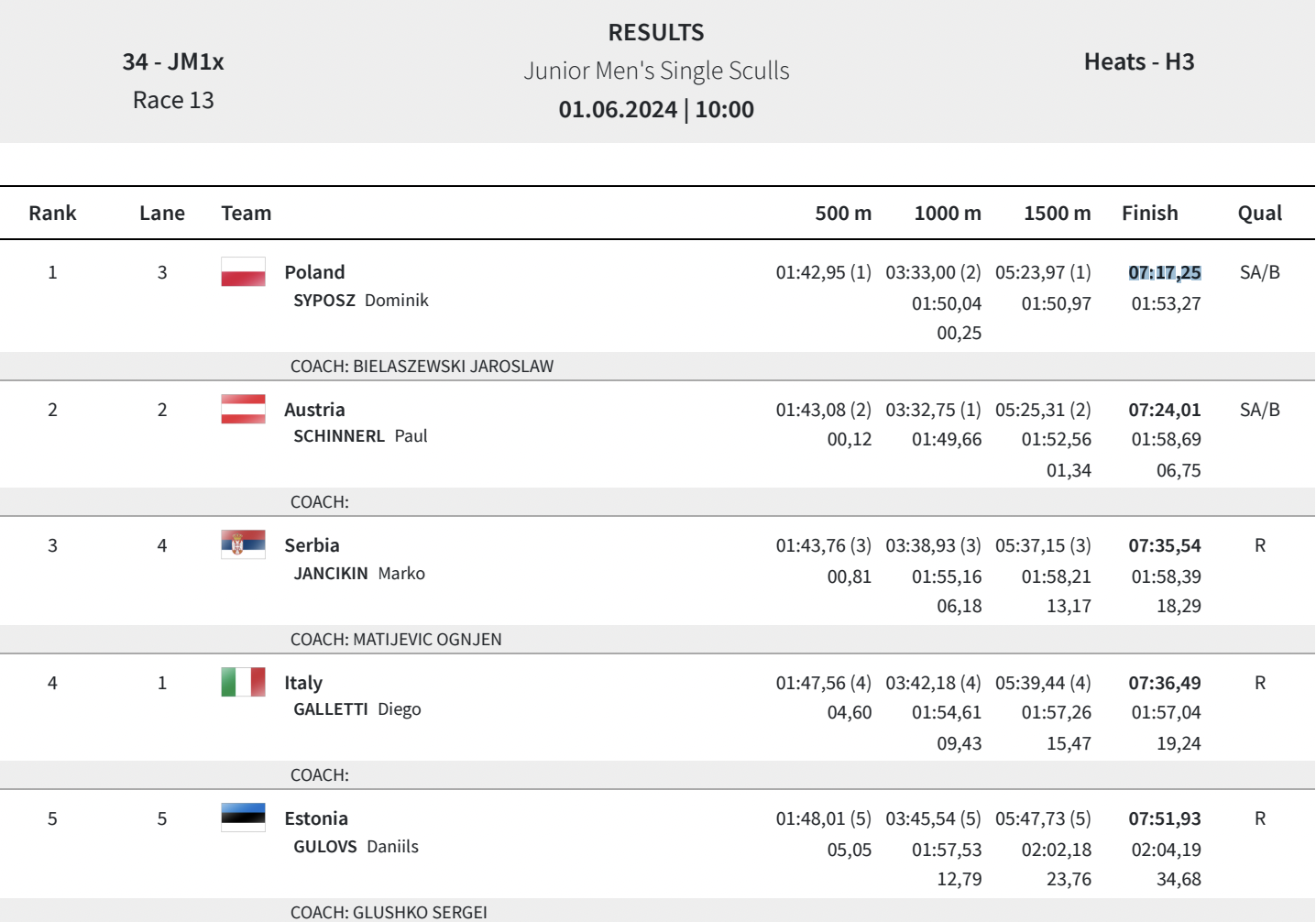
Task: Click the Serbia flag icon
Action: click(x=243, y=544)
